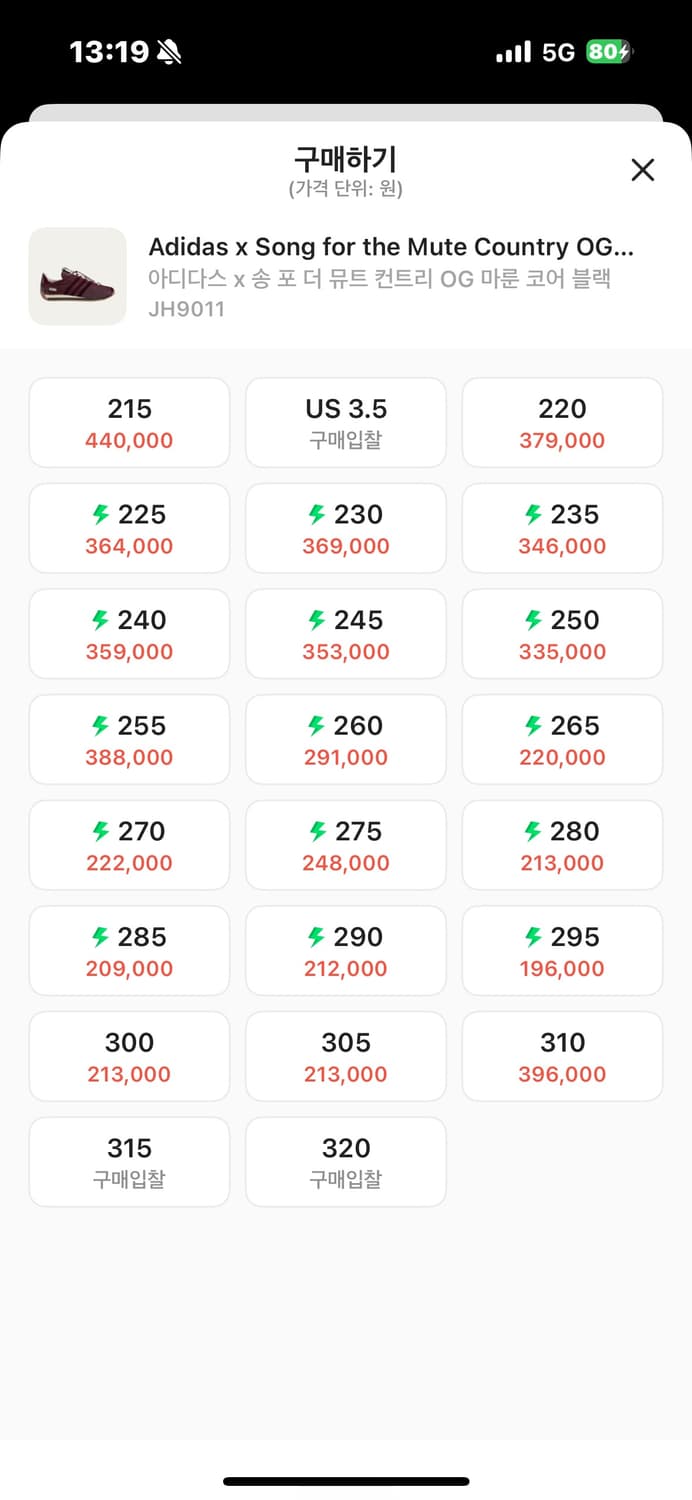Select size 220 for 379,000 won
Image resolution: width=692 pixels, height=1500 pixels.
tap(562, 423)
